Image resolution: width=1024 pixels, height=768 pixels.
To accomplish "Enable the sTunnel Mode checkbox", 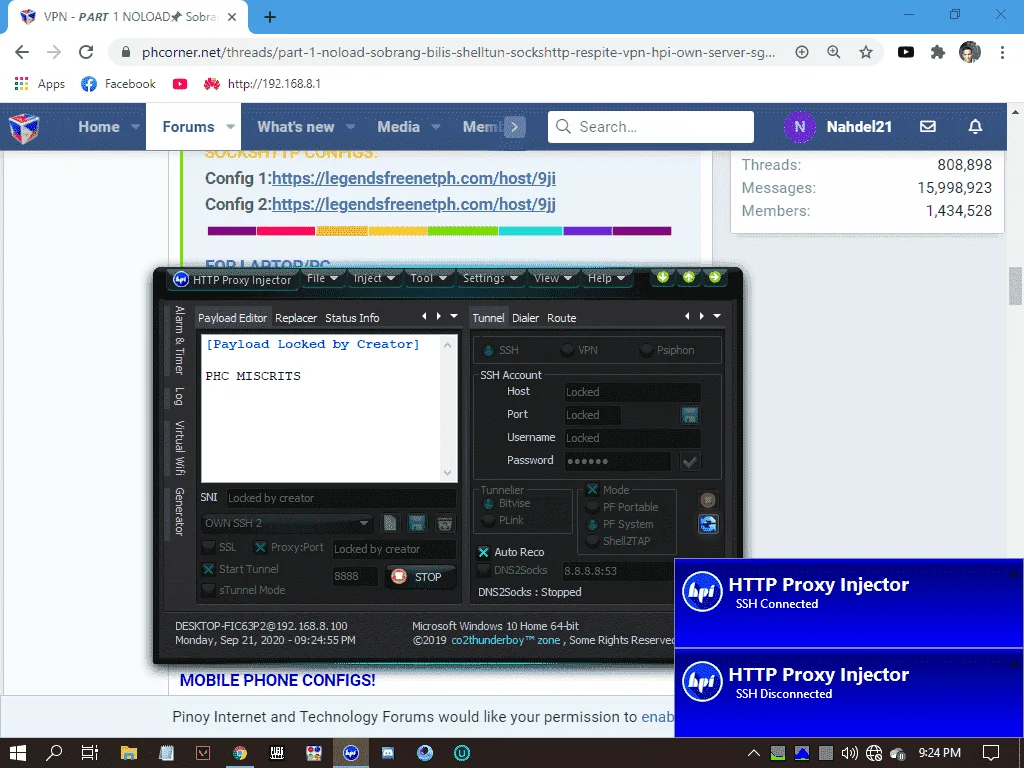I will coord(209,590).
